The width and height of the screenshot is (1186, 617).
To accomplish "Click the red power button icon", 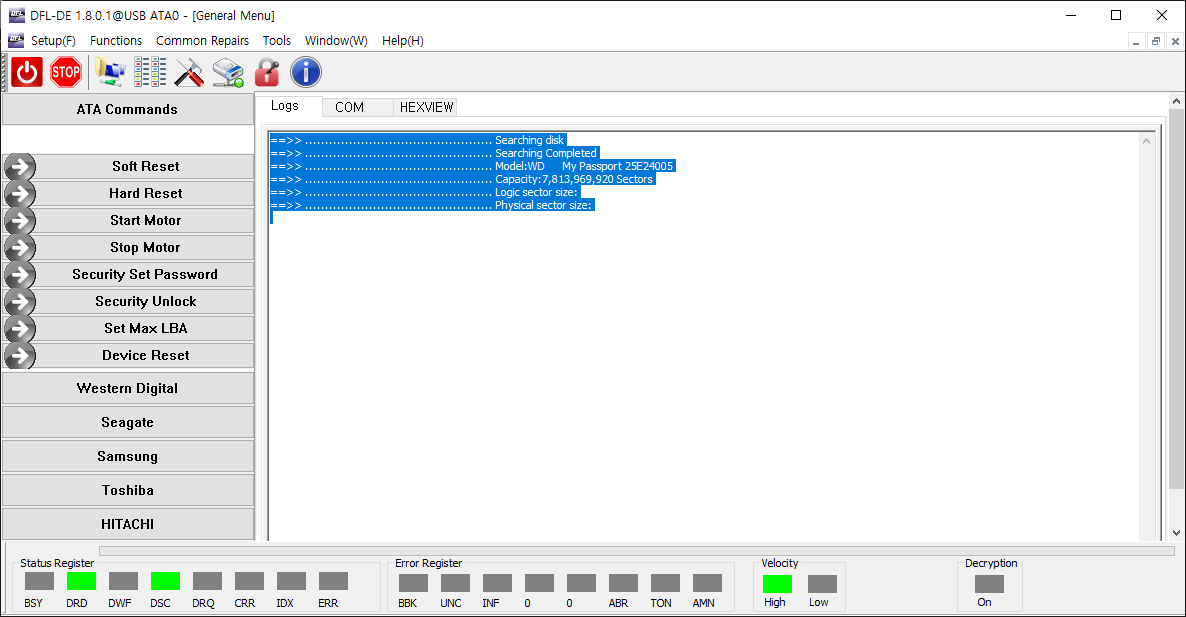I will click(x=26, y=73).
